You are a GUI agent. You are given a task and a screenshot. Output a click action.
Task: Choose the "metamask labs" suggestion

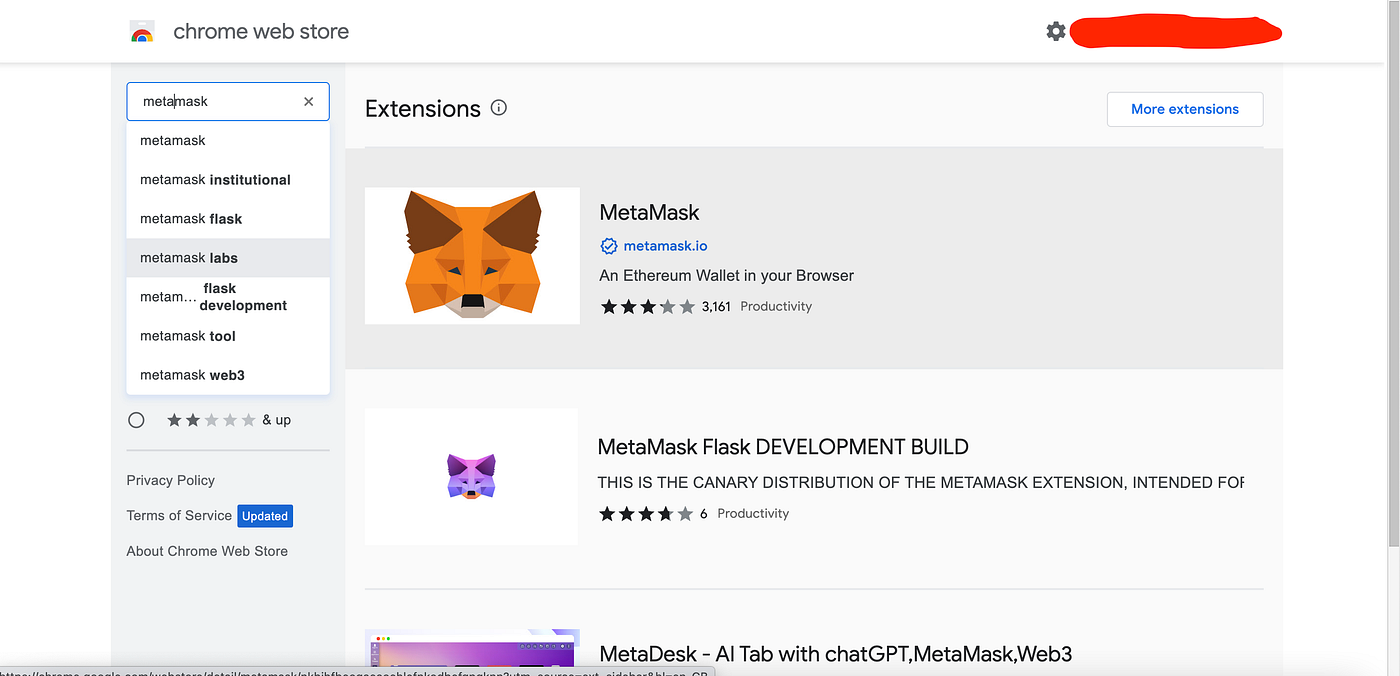228,258
